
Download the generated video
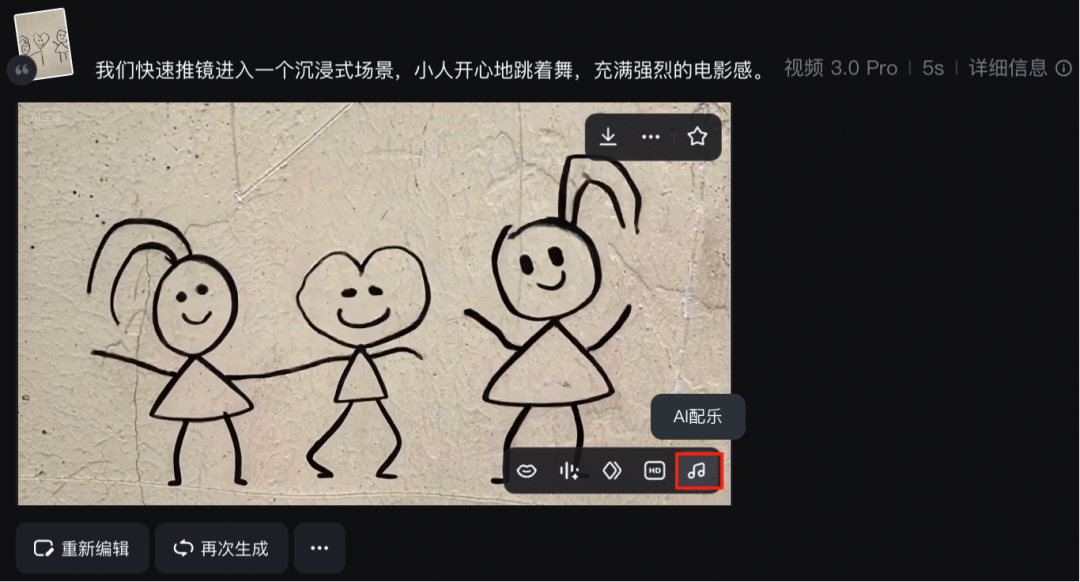click(608, 137)
